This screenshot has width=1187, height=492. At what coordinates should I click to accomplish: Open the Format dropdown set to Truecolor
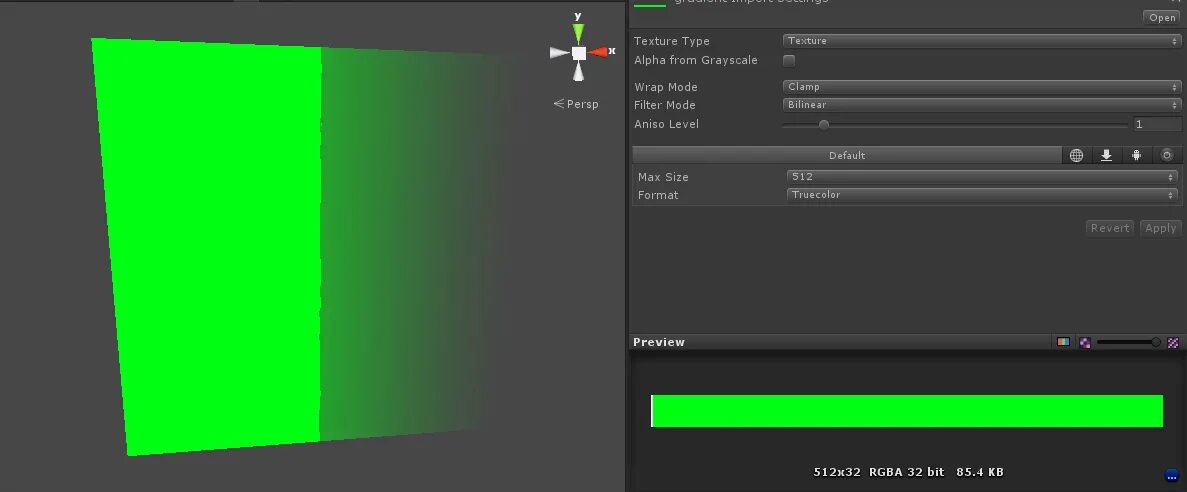[x=983, y=195]
